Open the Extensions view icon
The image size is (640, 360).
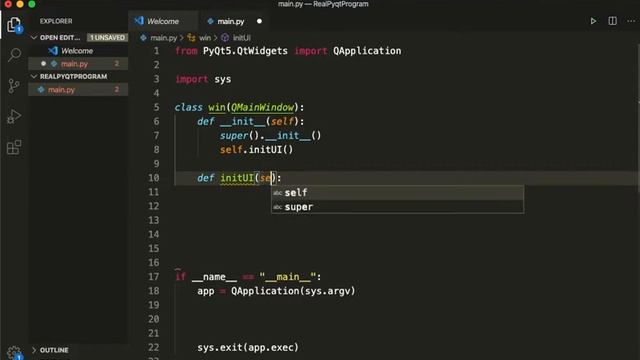pos(14,147)
